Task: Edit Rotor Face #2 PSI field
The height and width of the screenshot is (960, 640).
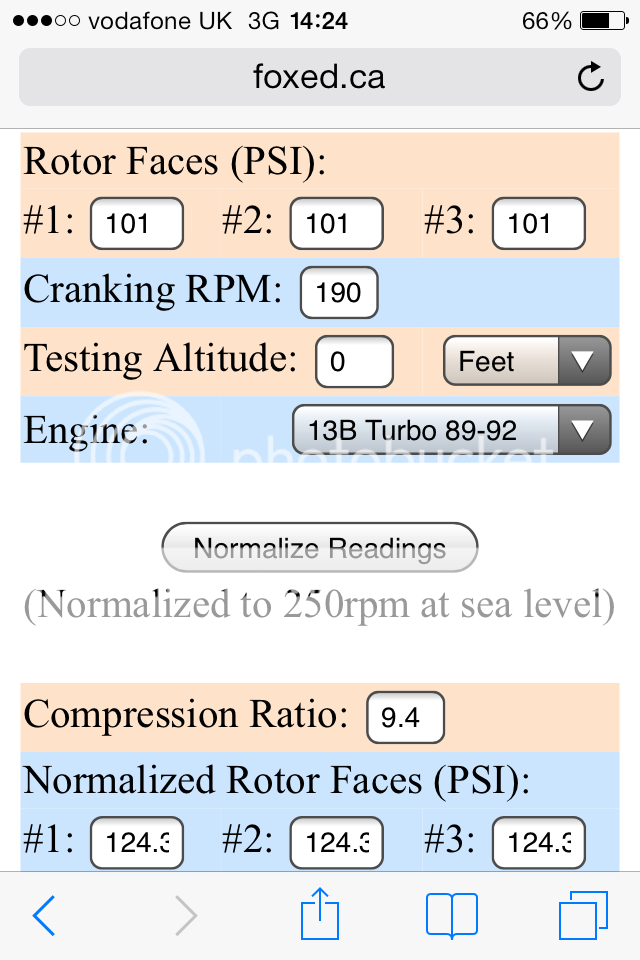Action: click(336, 223)
